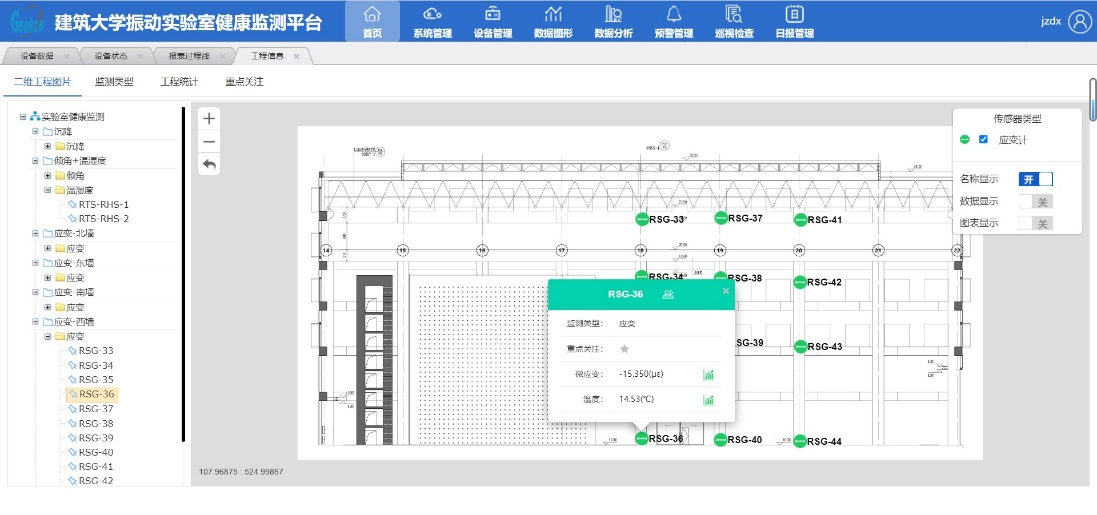Open the 微应变 chart icon in popup
This screenshot has width=1097, height=515.
(708, 375)
